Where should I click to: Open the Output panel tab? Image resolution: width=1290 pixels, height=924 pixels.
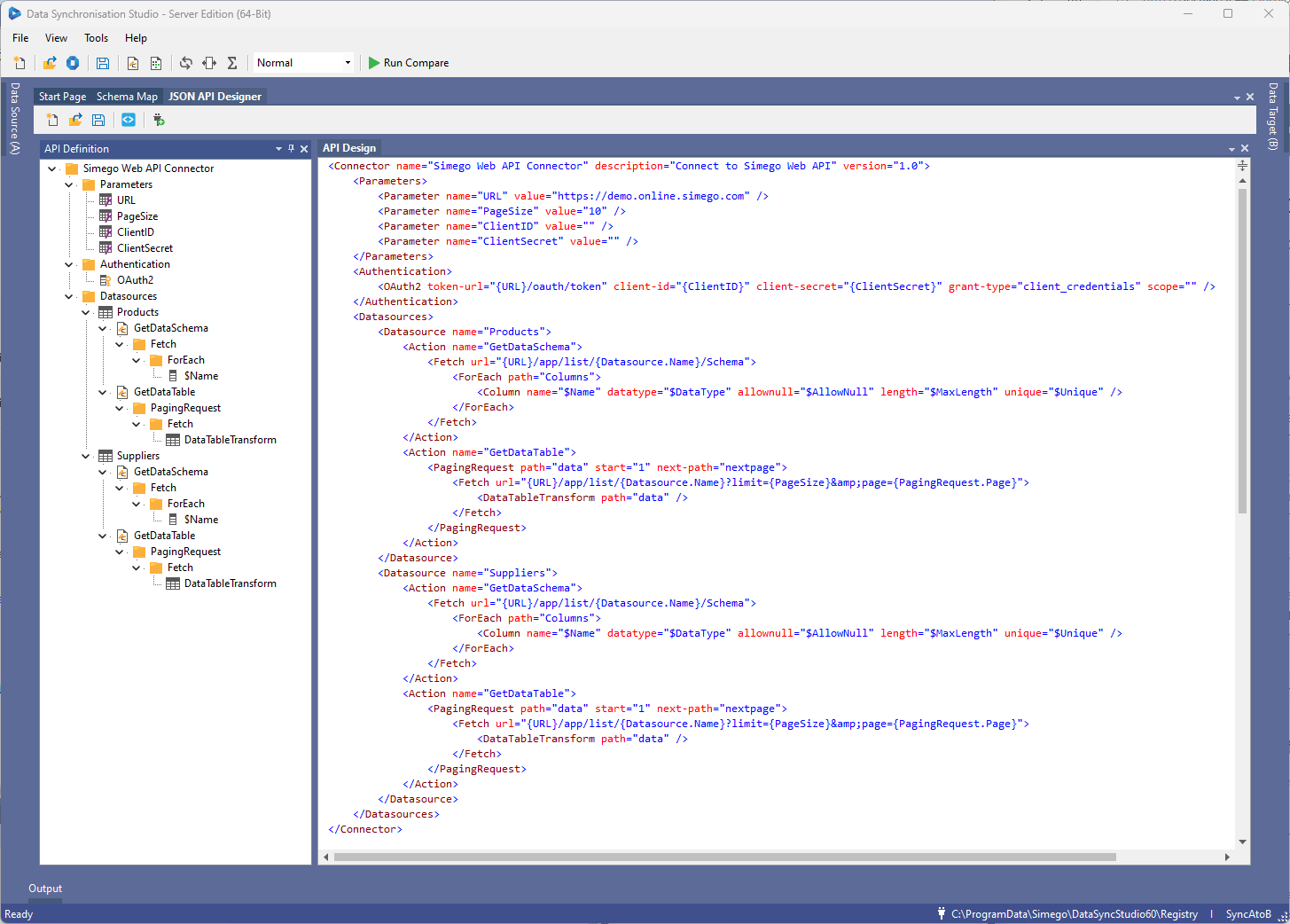45,889
